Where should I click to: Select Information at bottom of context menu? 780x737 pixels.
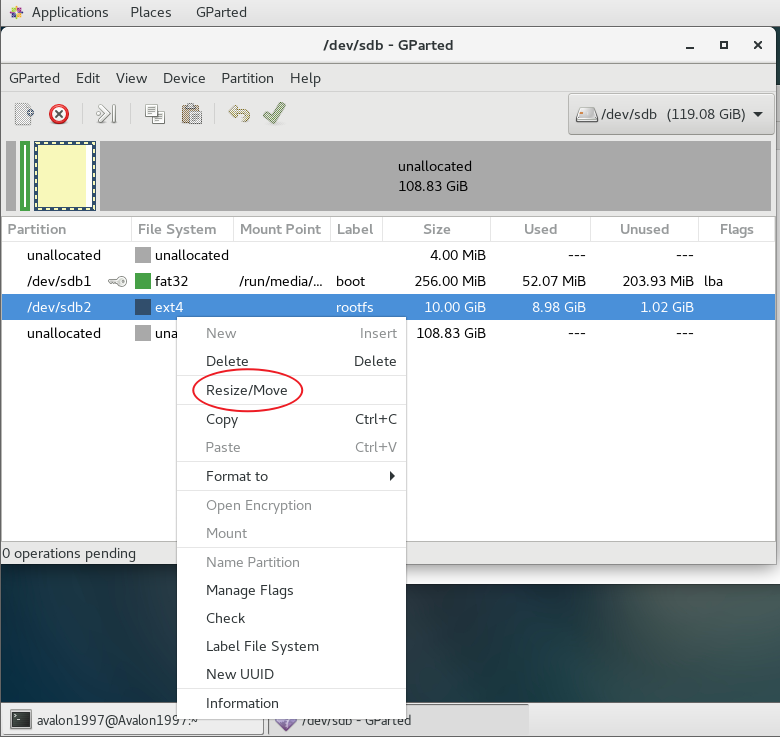242,703
